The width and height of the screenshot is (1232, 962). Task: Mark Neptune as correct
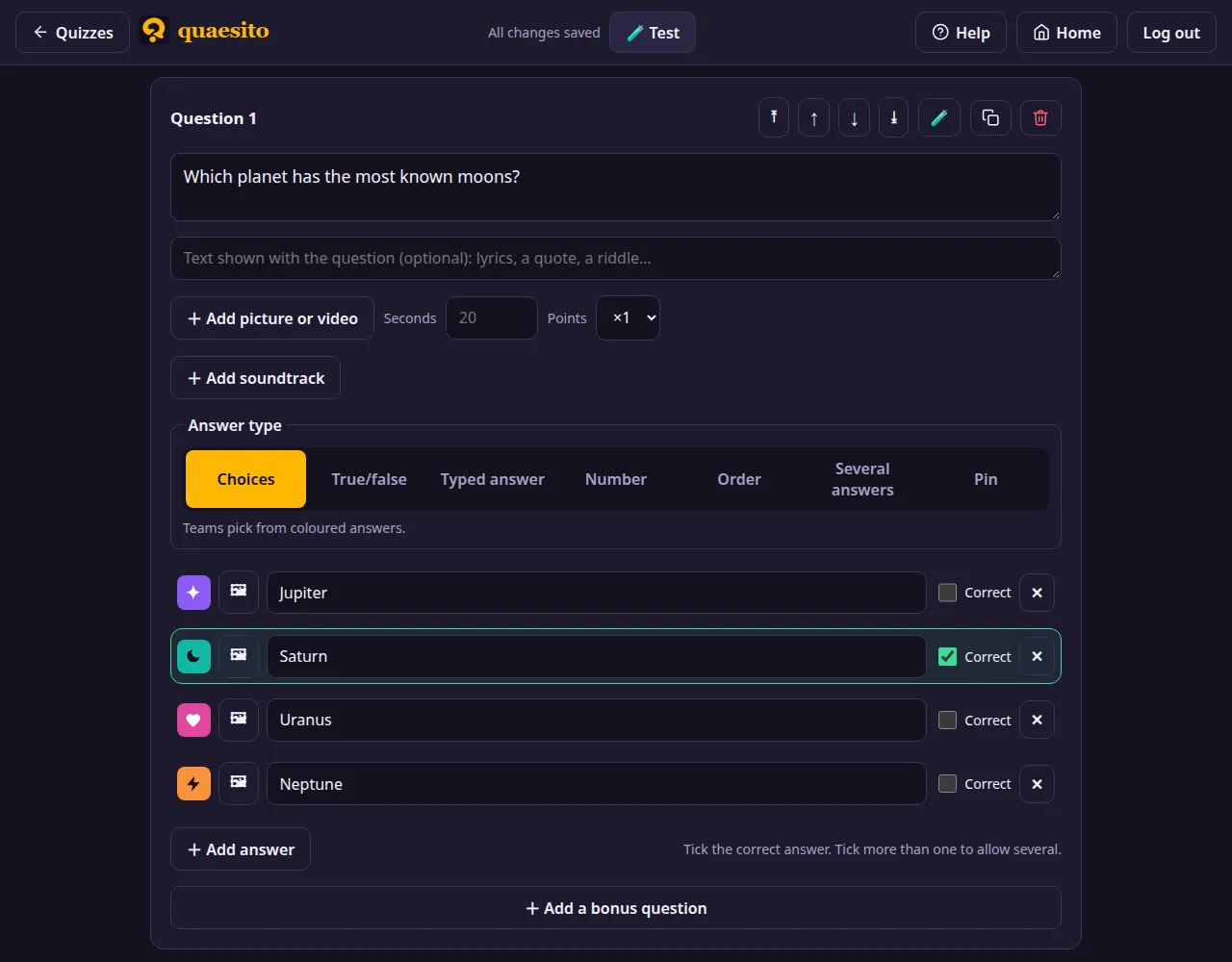947,784
